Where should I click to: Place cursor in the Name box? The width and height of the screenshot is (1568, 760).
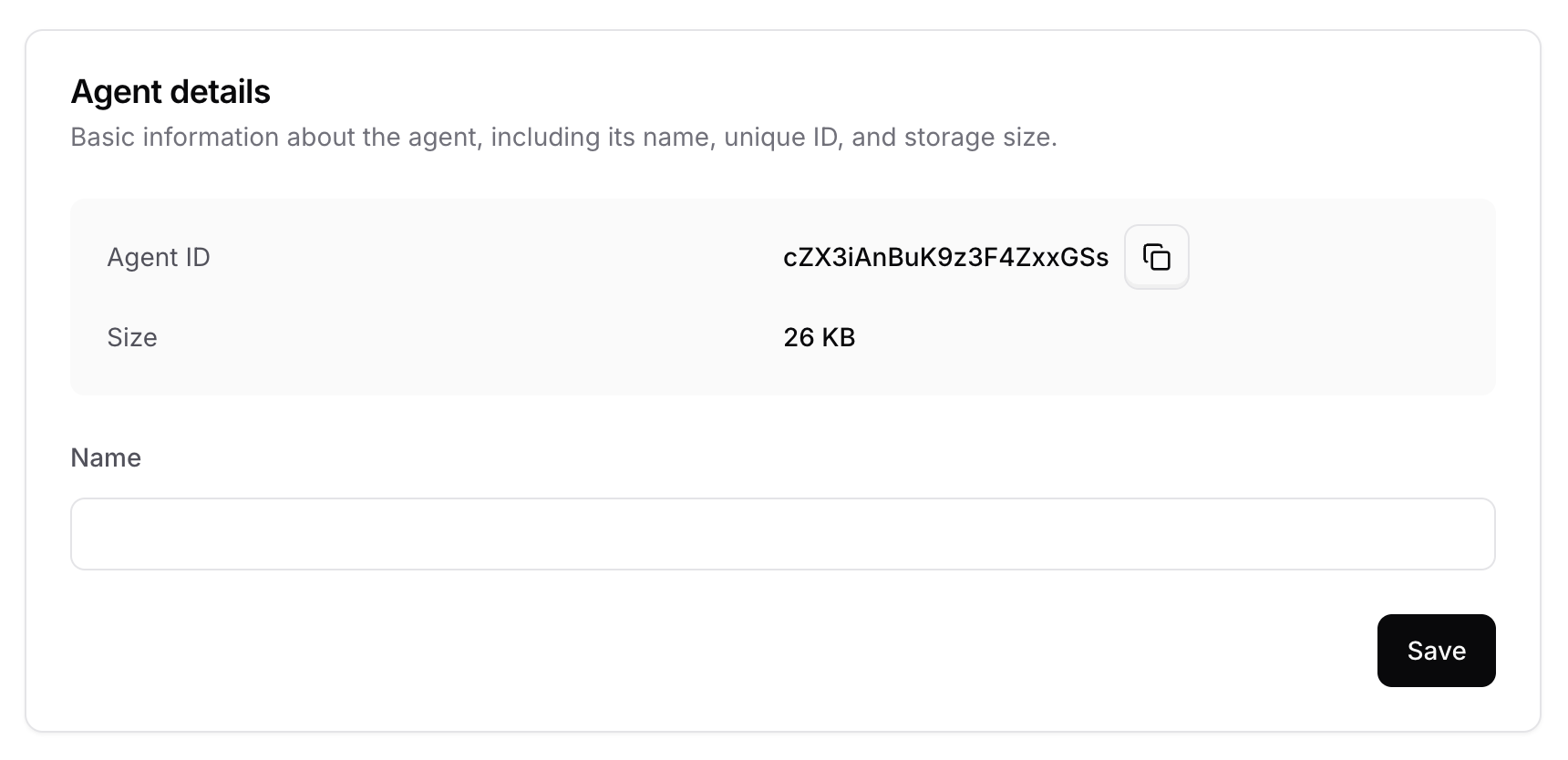tap(782, 534)
